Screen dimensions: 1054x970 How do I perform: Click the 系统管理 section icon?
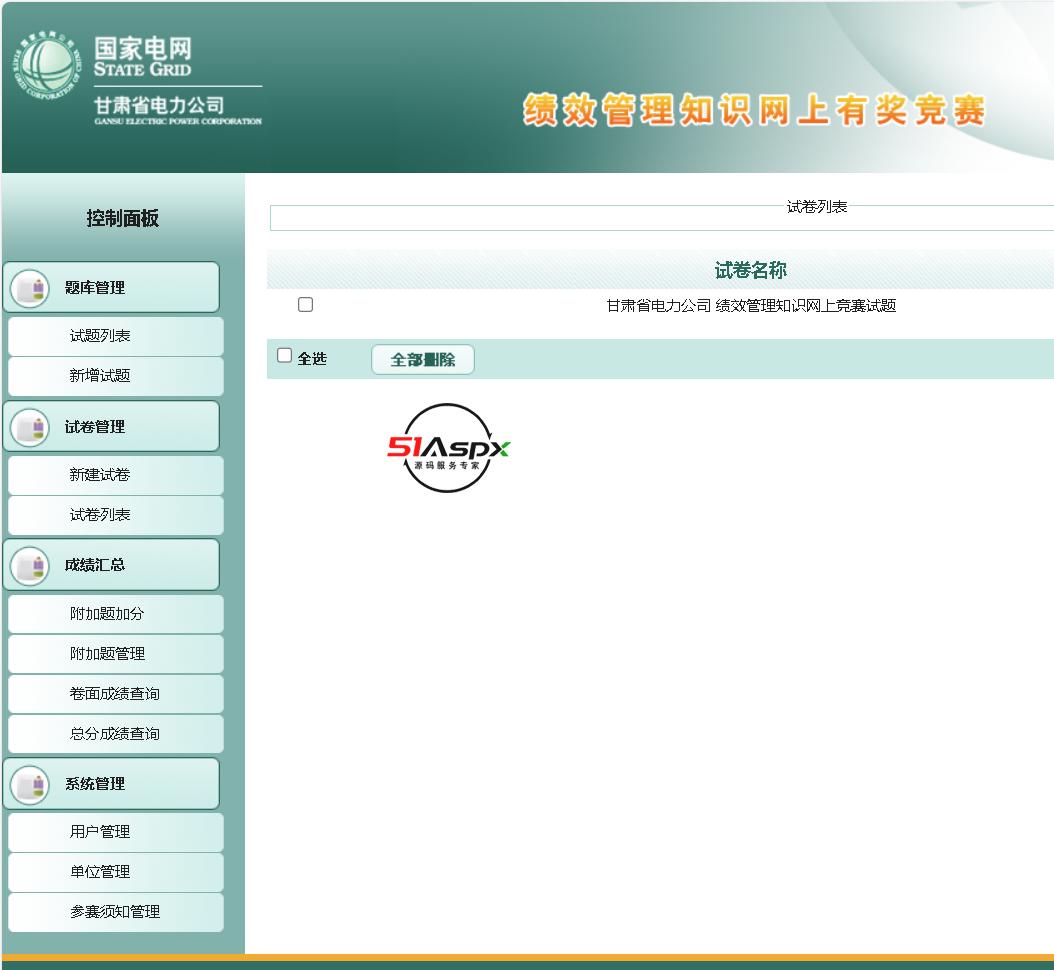pos(29,784)
